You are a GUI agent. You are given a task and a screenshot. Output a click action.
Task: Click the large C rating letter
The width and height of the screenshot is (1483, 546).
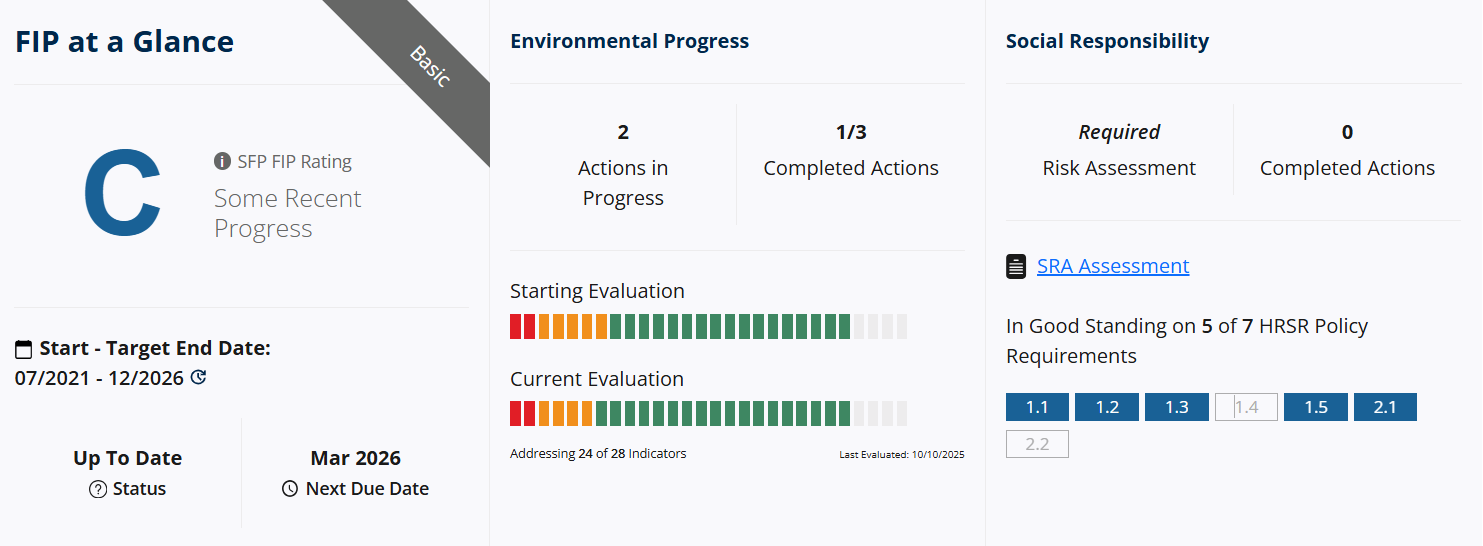[x=122, y=195]
